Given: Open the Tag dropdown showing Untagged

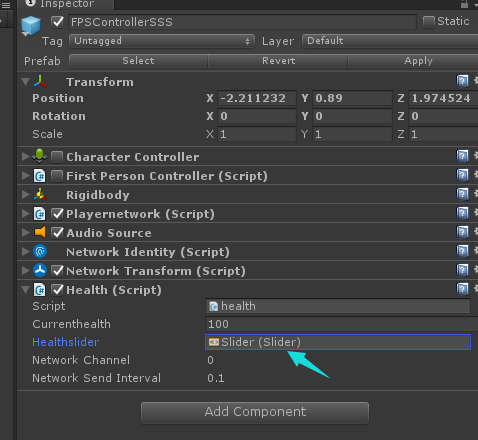Looking at the screenshot, I should 162,41.
